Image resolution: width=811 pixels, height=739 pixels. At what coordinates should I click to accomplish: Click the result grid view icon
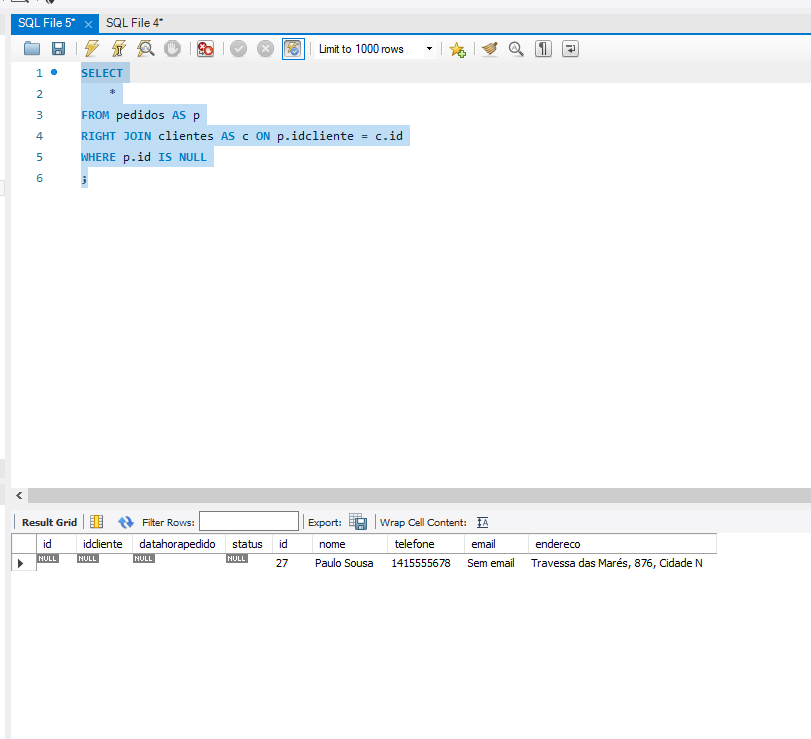click(x=97, y=522)
